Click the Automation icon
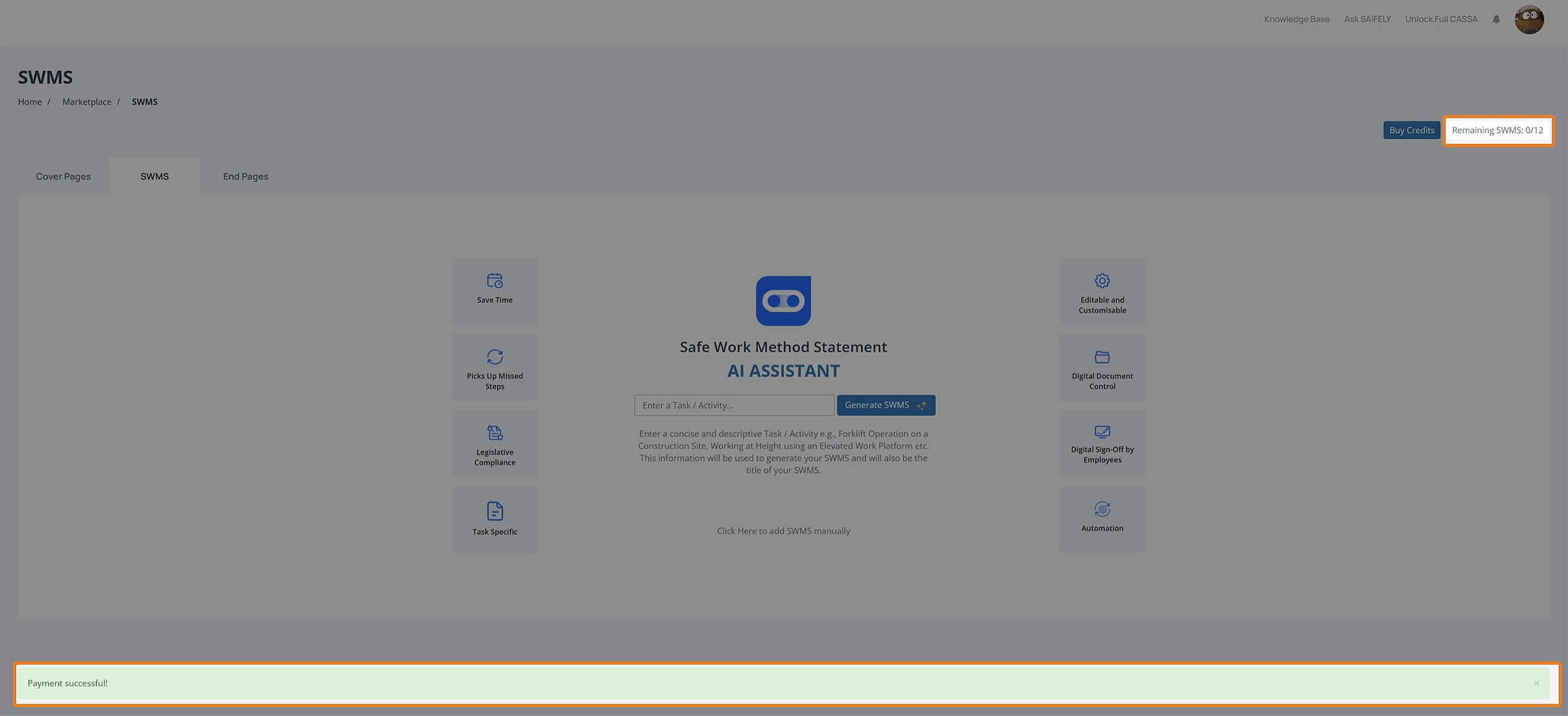This screenshot has width=1568, height=716. pos(1102,509)
